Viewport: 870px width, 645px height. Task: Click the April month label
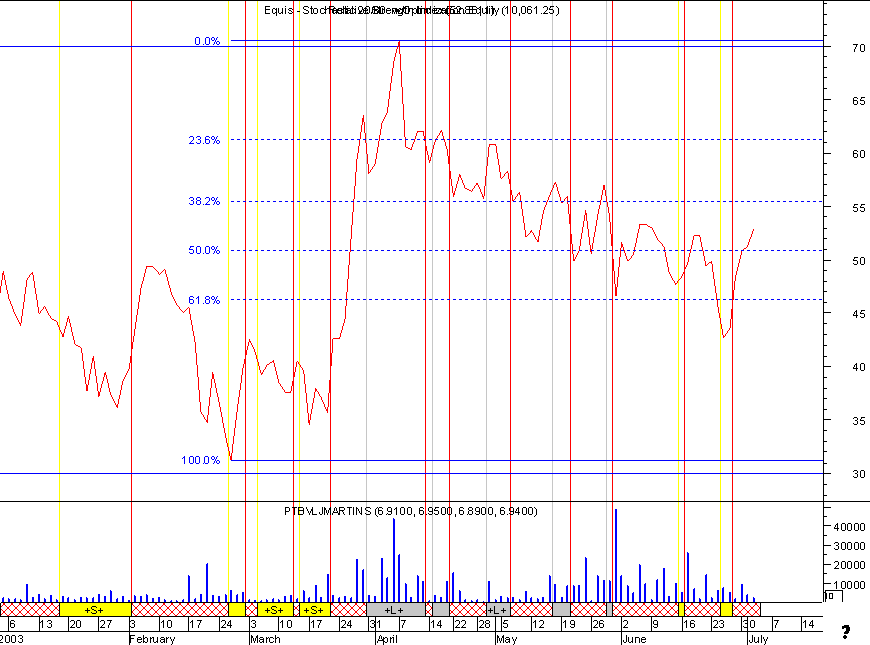point(387,639)
